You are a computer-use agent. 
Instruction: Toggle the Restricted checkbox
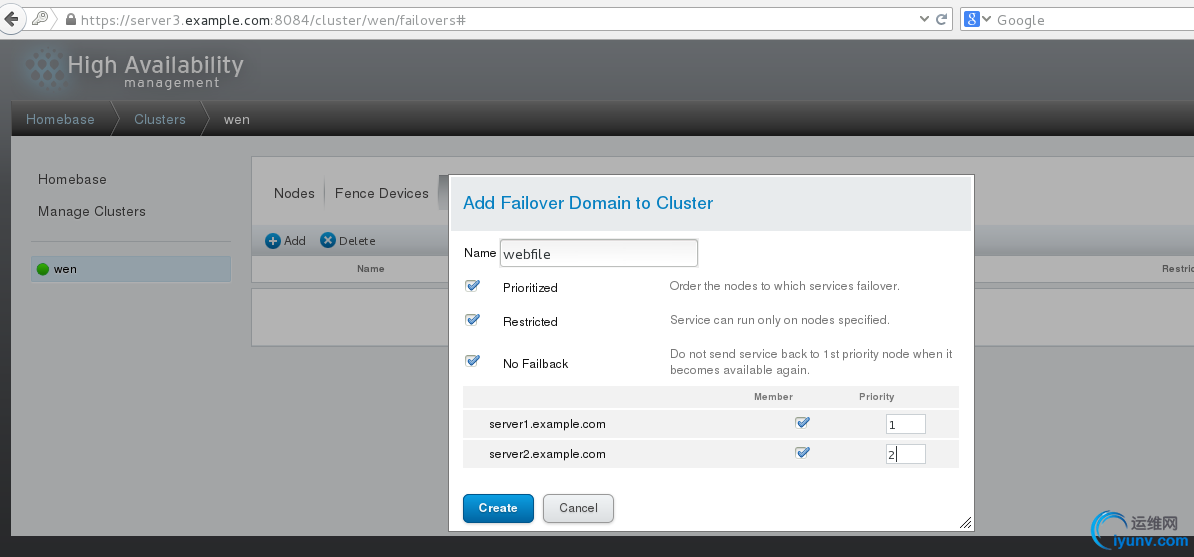coord(472,320)
